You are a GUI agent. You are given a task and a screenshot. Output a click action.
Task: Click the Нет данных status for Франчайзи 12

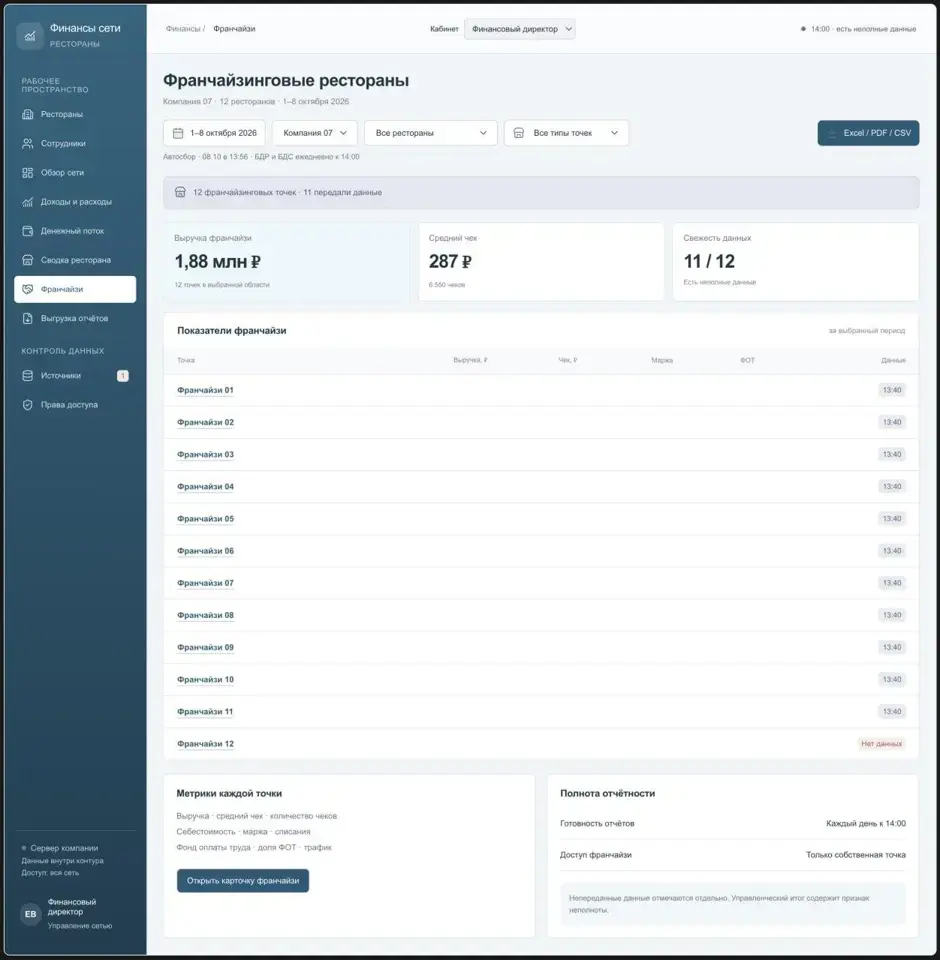click(881, 744)
